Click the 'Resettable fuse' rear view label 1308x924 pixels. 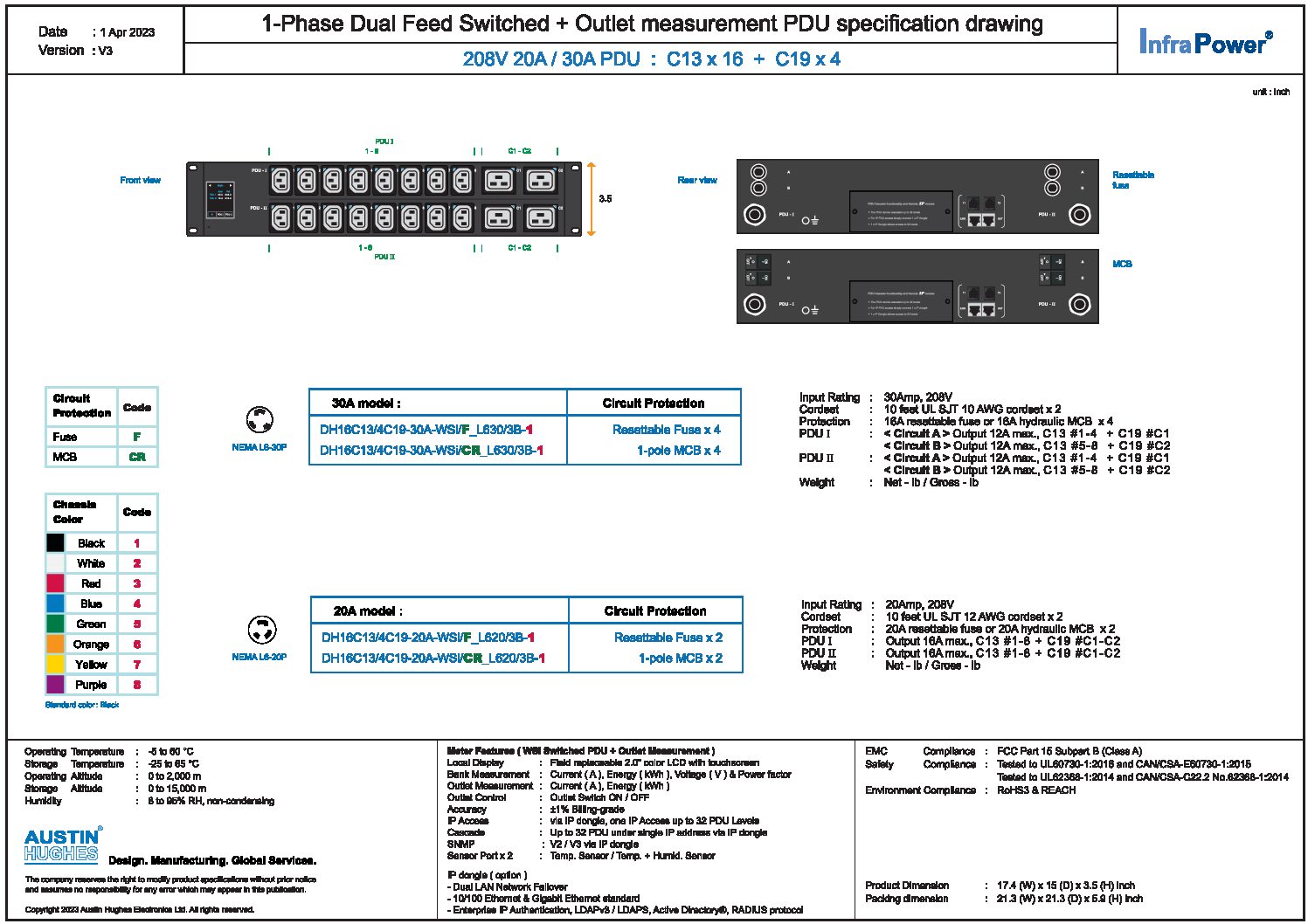[x=1133, y=180]
